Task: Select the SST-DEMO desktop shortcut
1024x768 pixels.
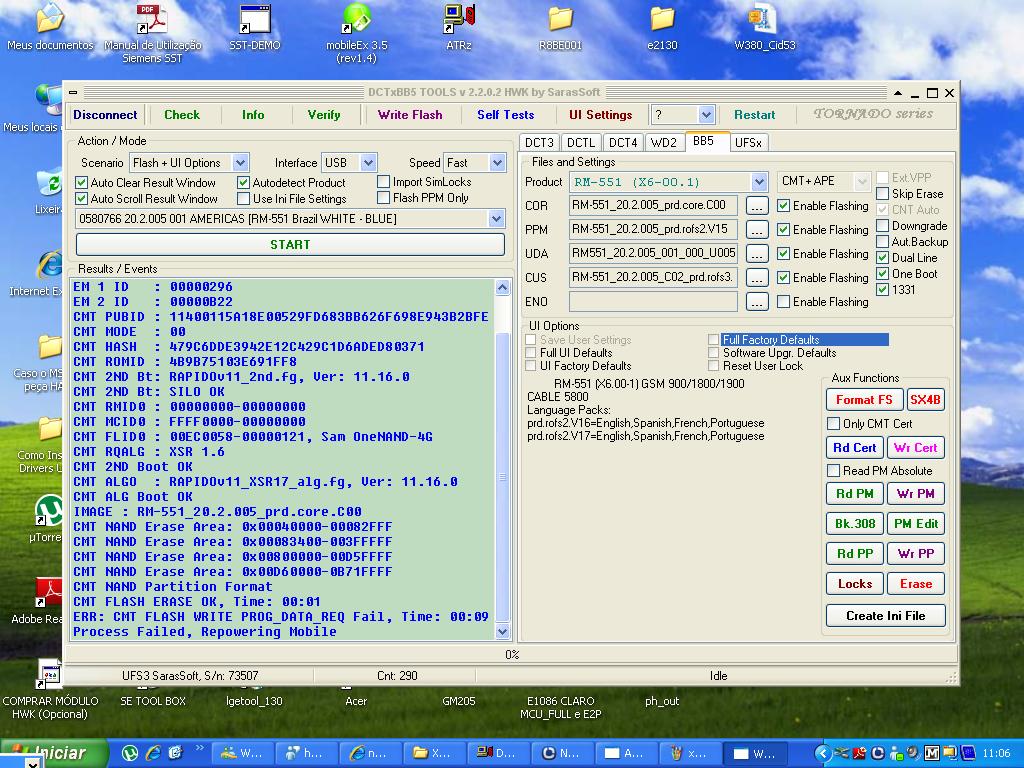Action: pyautogui.click(x=255, y=27)
